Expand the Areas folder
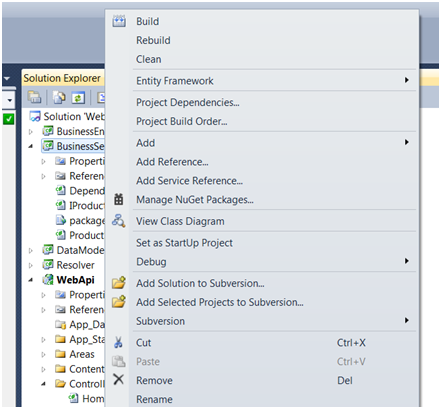Viewport: 441px width, 409px height. pyautogui.click(x=43, y=354)
